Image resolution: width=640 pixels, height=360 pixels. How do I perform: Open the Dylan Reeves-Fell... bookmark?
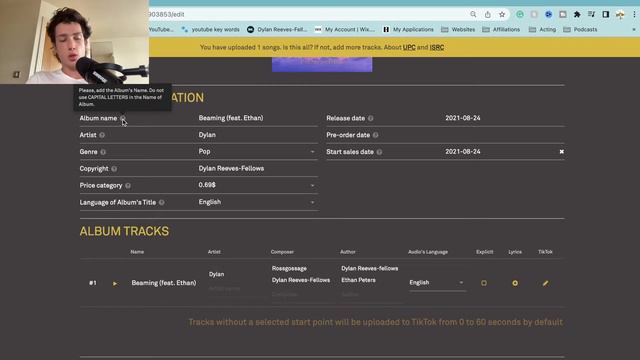(x=277, y=29)
